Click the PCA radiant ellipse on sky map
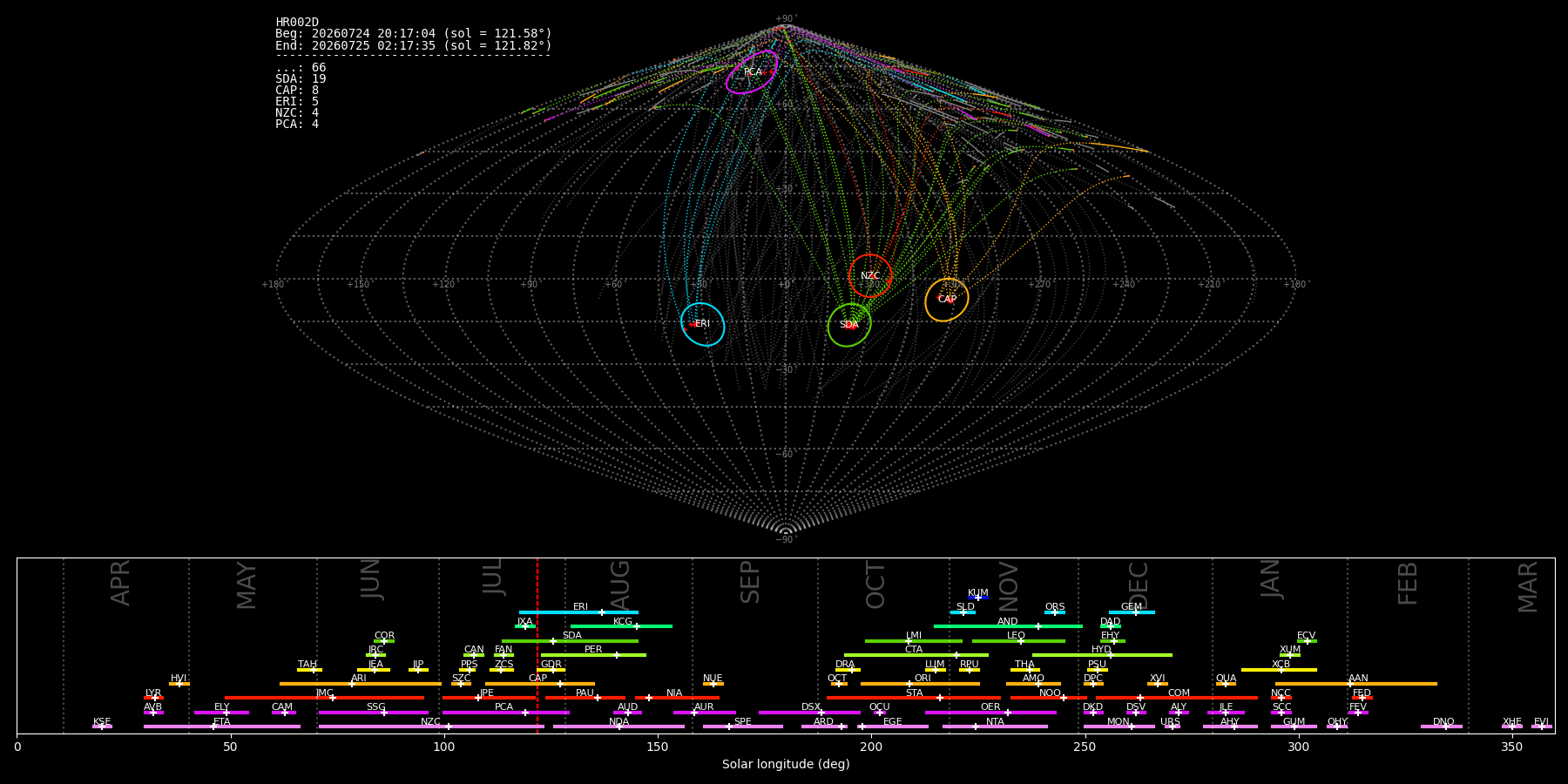Screen dimensions: 1568x784 (752, 71)
